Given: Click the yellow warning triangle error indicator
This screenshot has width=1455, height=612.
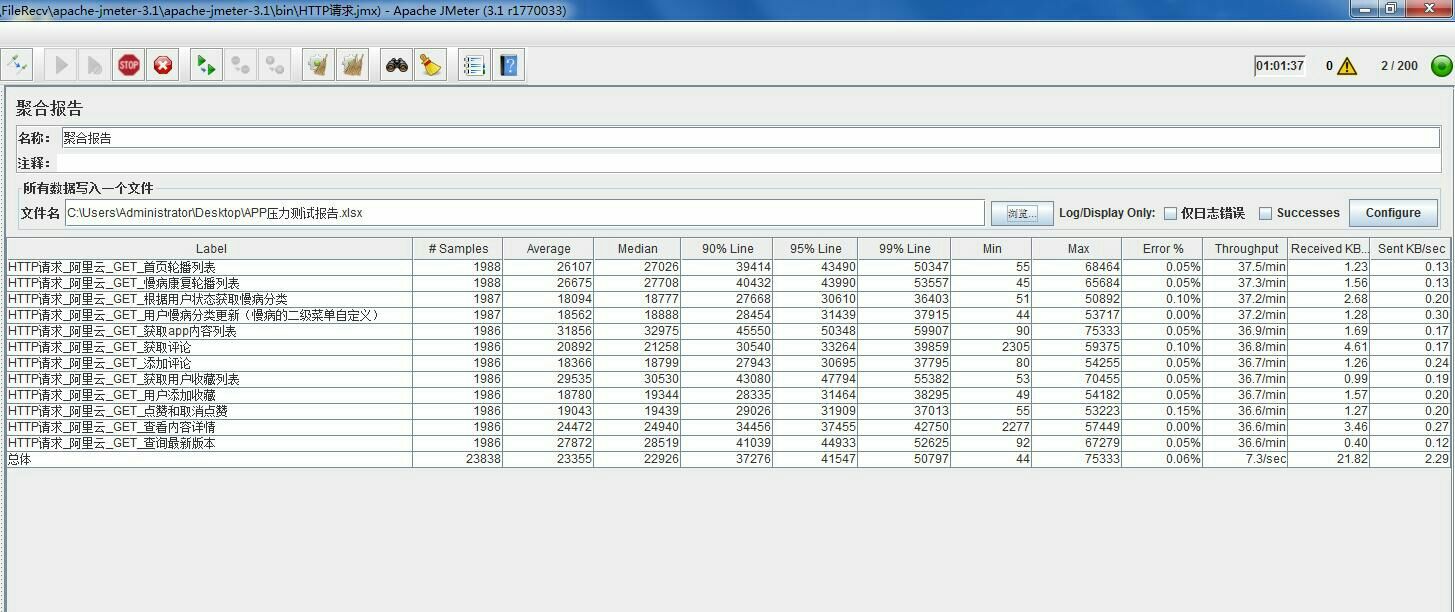Looking at the screenshot, I should pos(1347,66).
